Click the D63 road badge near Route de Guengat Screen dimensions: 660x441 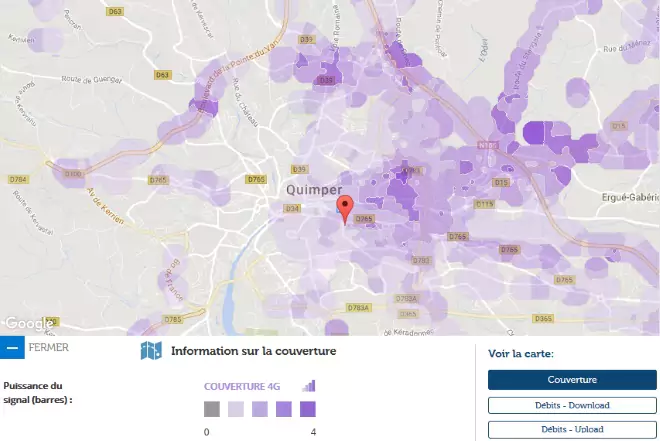click(162, 75)
